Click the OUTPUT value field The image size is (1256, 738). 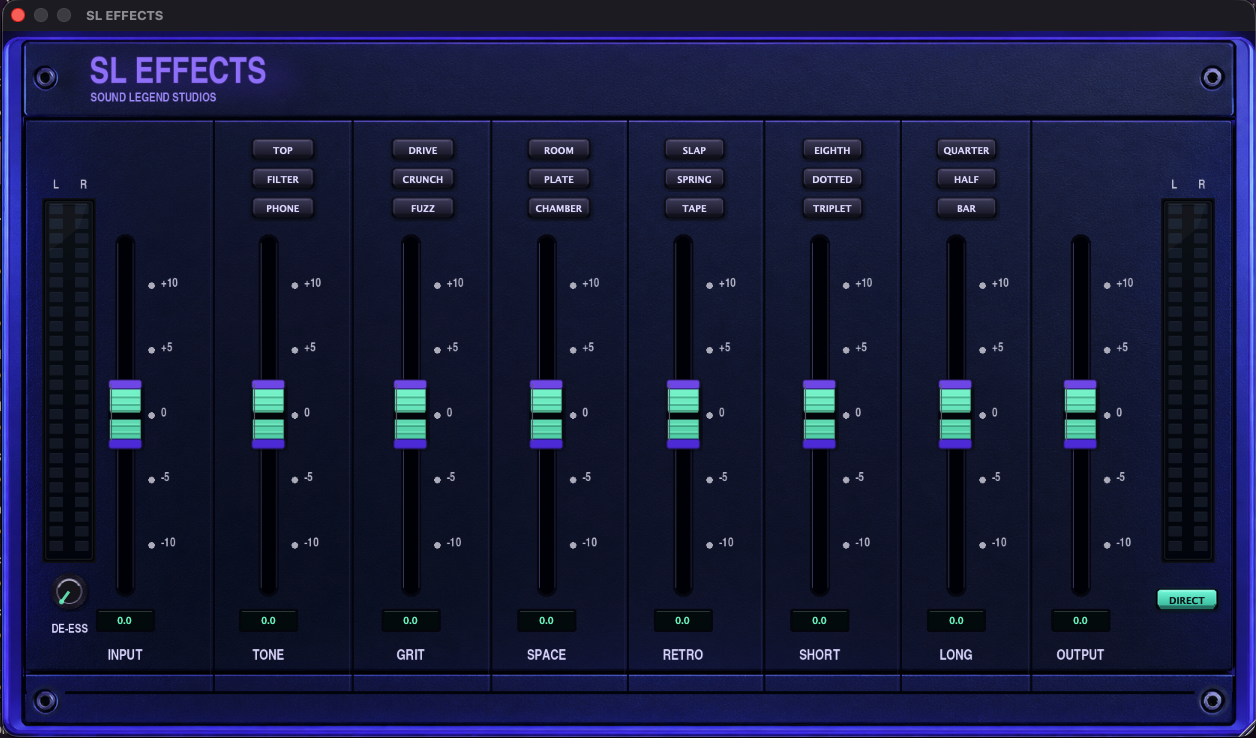[1080, 621]
